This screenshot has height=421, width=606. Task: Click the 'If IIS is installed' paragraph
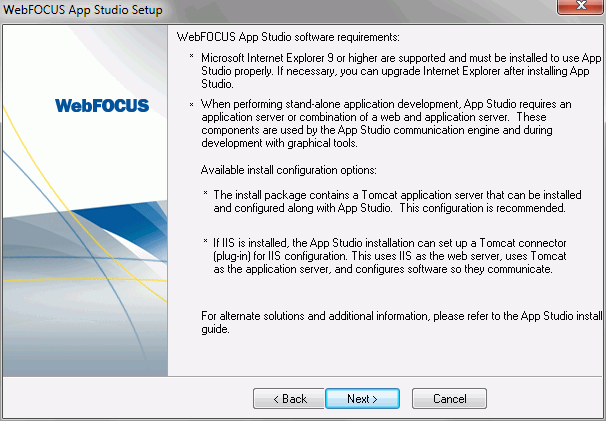click(390, 256)
